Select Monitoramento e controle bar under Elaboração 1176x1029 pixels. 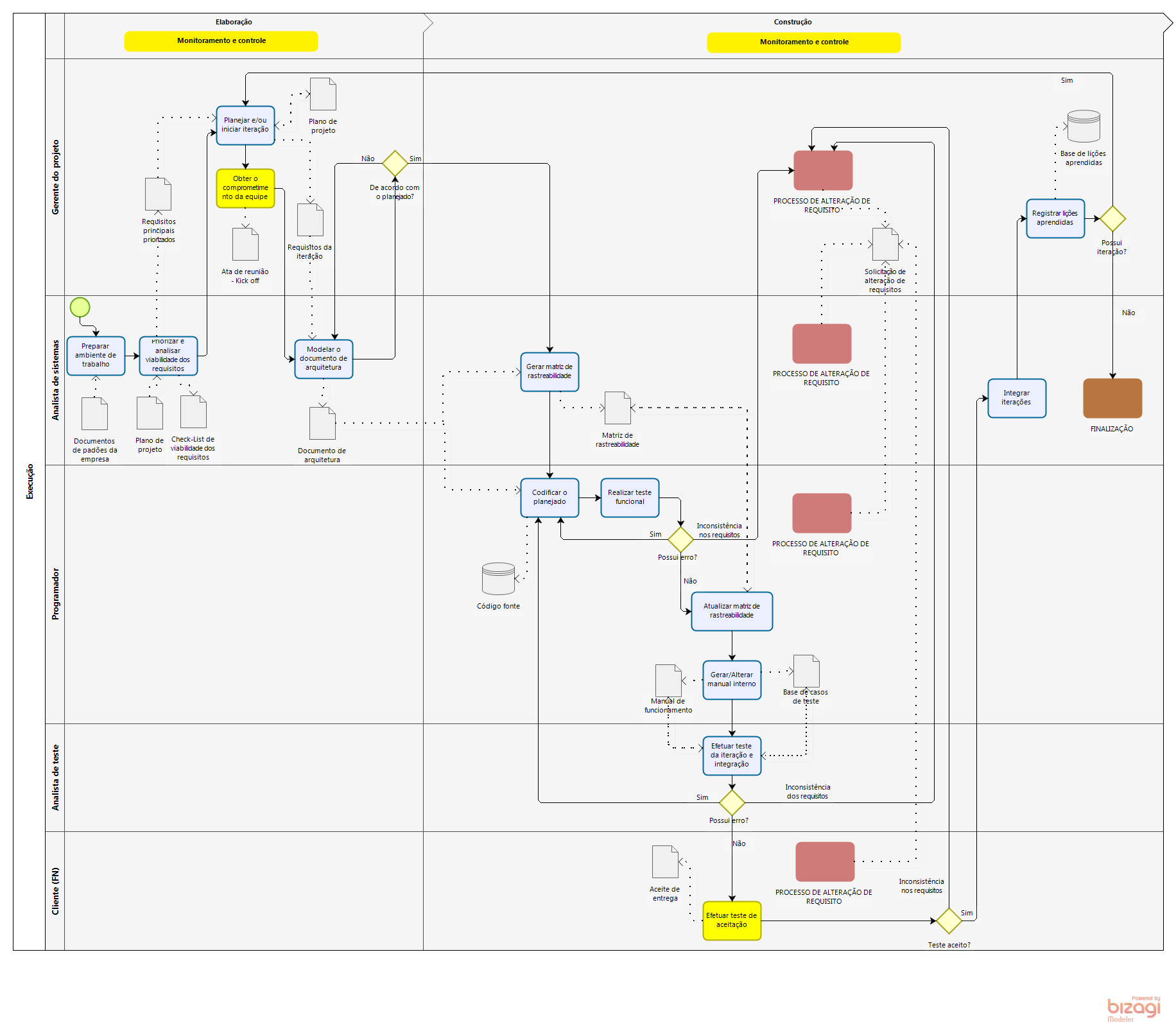pos(221,41)
